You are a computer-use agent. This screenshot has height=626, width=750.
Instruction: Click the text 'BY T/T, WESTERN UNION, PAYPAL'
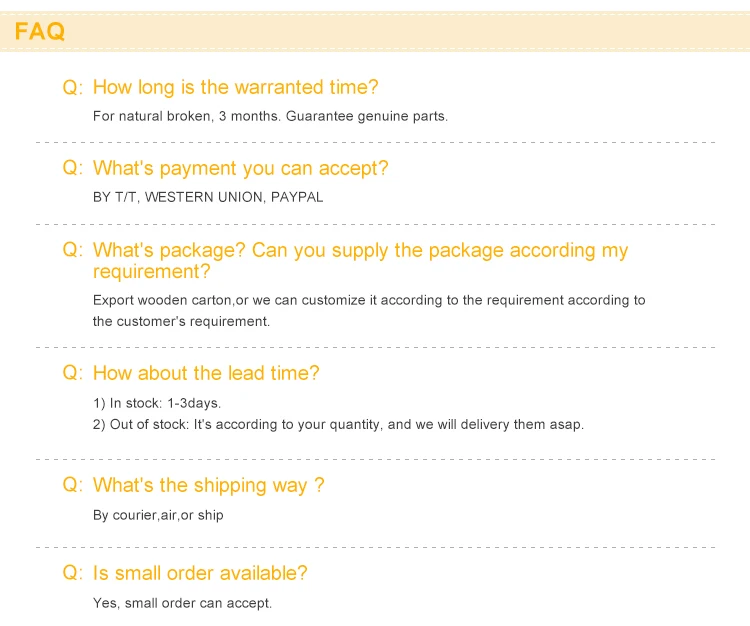(x=208, y=197)
